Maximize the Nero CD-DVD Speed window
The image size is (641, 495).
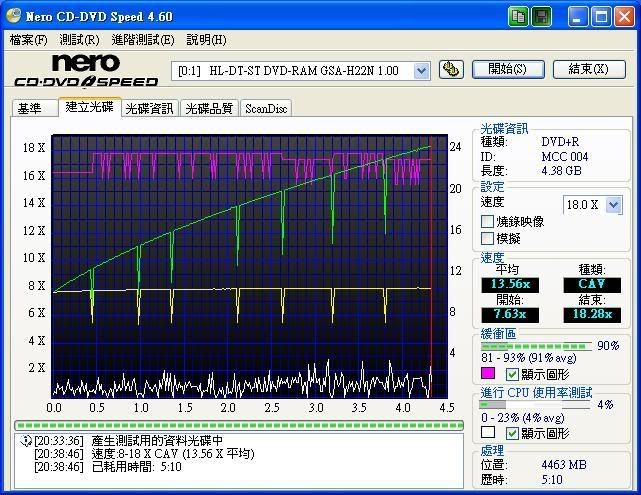pos(601,16)
